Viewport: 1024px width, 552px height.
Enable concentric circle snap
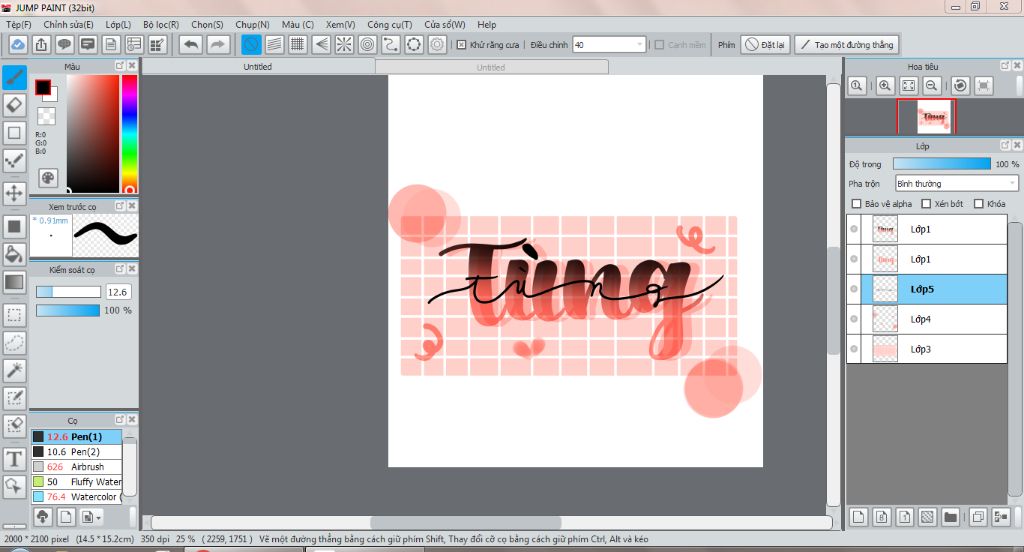tap(368, 44)
